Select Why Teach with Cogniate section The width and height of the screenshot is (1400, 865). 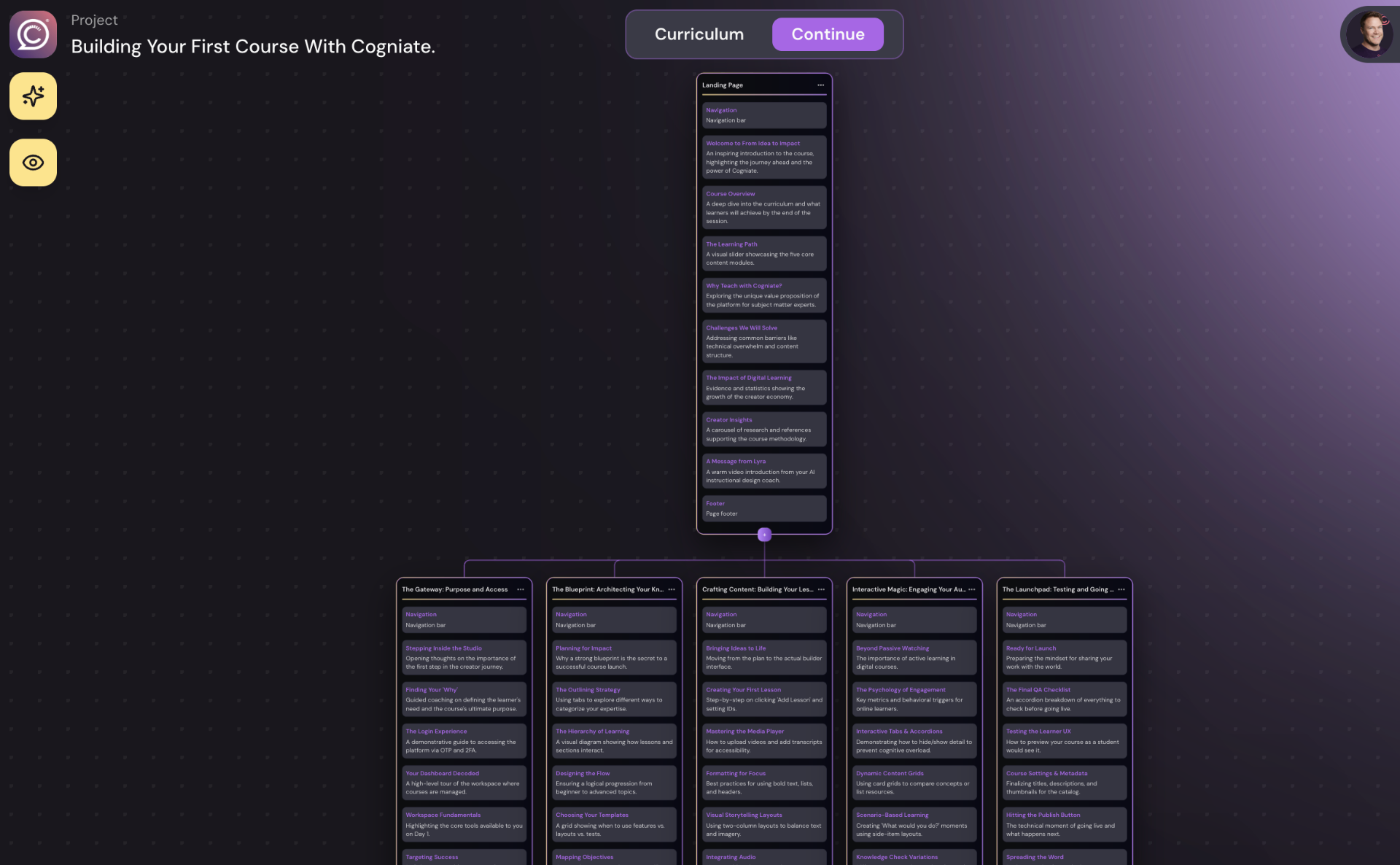[x=764, y=295]
